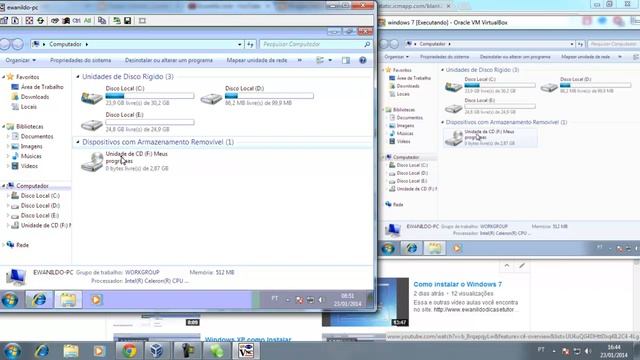Toggle the VNC toolbar Ctrl key
This screenshot has height=360, width=640.
tap(76, 20)
